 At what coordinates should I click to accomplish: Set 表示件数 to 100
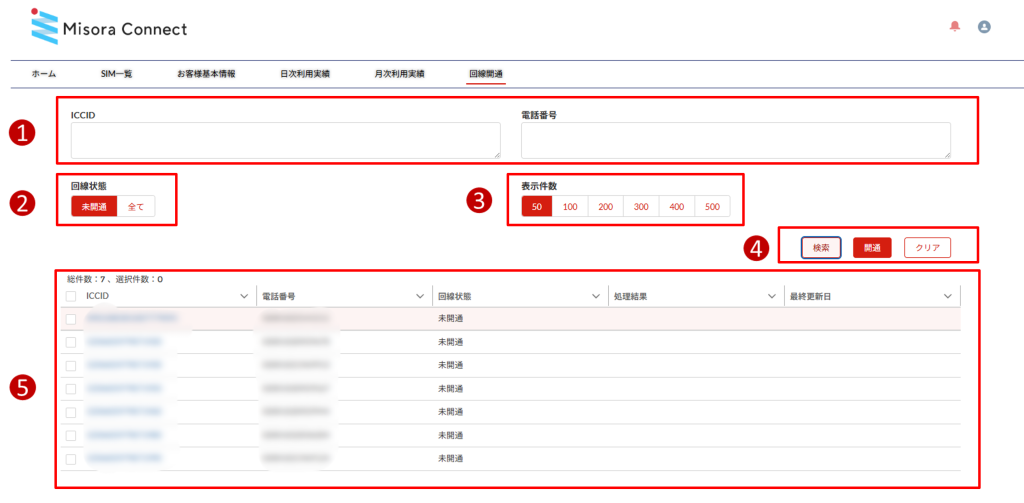571,206
